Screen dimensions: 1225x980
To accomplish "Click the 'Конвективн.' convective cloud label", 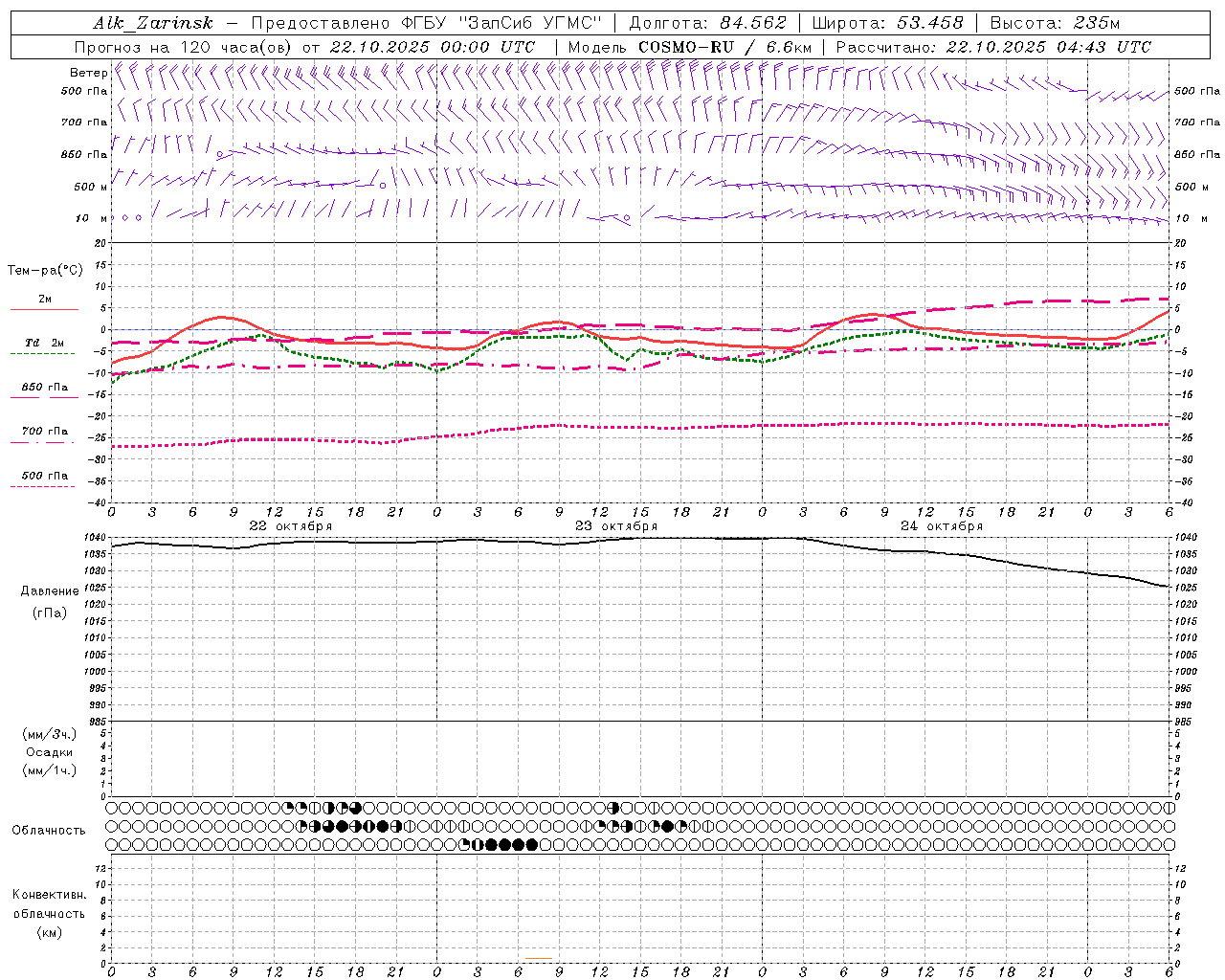I will (x=50, y=895).
